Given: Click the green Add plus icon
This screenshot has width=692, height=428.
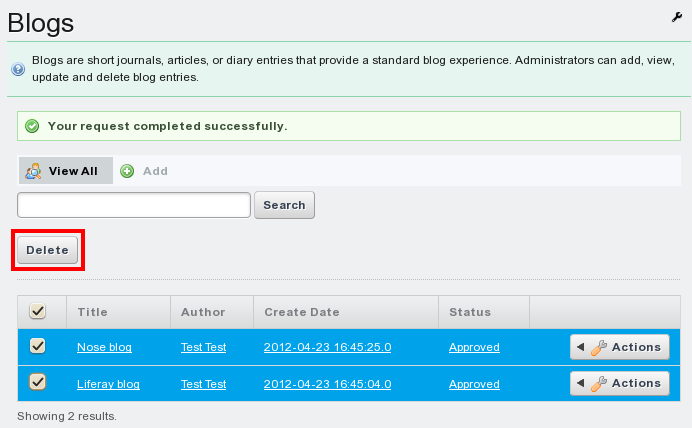Looking at the screenshot, I should pos(127,171).
